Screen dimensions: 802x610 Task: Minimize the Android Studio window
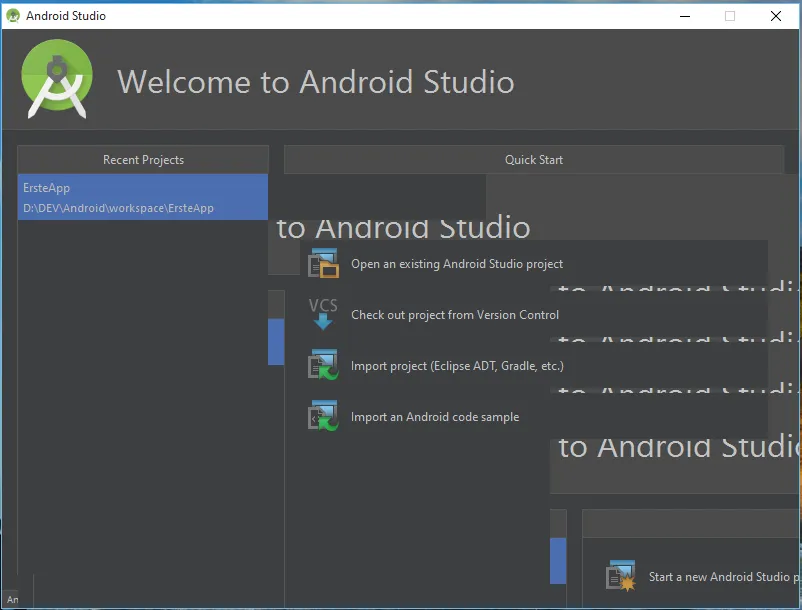coord(685,16)
